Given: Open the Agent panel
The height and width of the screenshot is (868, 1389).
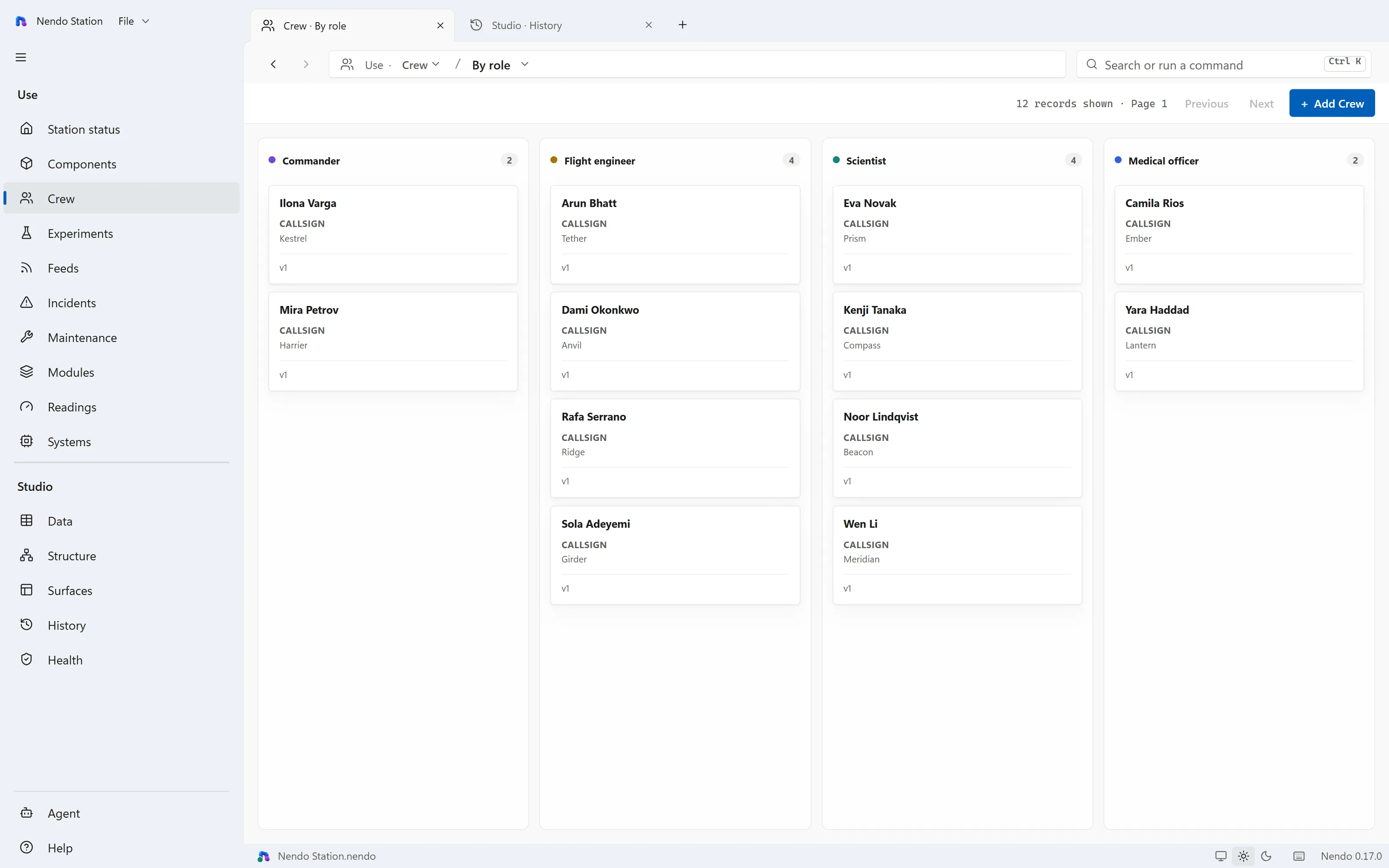Looking at the screenshot, I should [121, 813].
